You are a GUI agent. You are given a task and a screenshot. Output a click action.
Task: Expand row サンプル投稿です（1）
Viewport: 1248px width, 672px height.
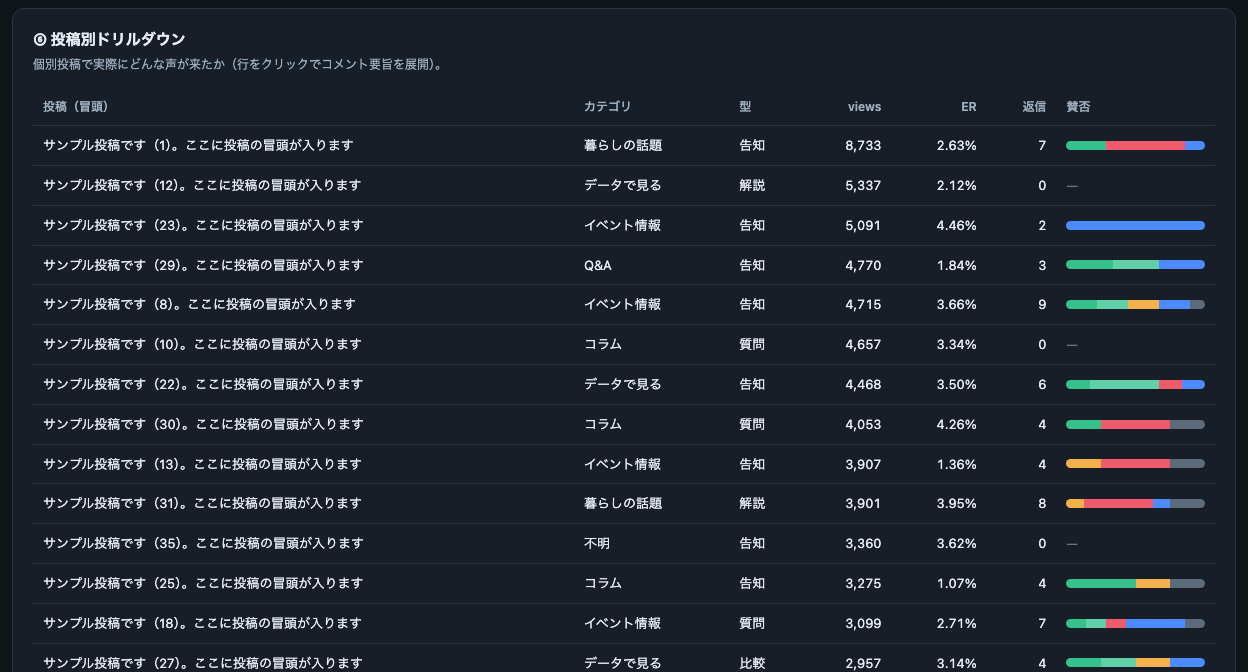pos(624,146)
